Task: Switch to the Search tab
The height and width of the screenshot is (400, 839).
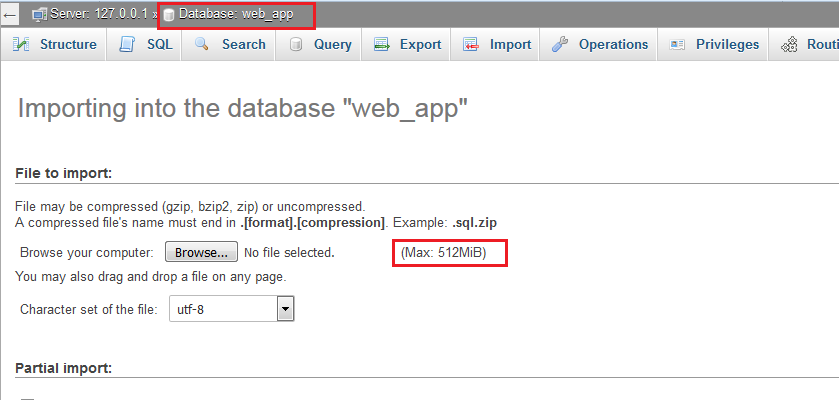Action: click(230, 44)
